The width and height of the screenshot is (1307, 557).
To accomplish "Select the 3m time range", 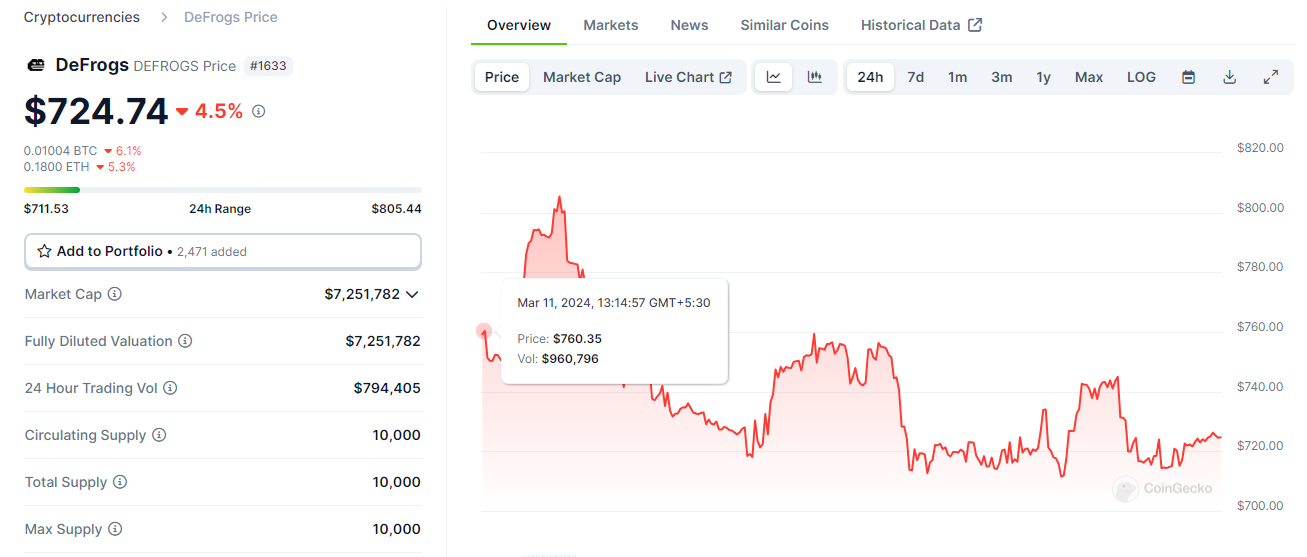I will tap(1001, 77).
